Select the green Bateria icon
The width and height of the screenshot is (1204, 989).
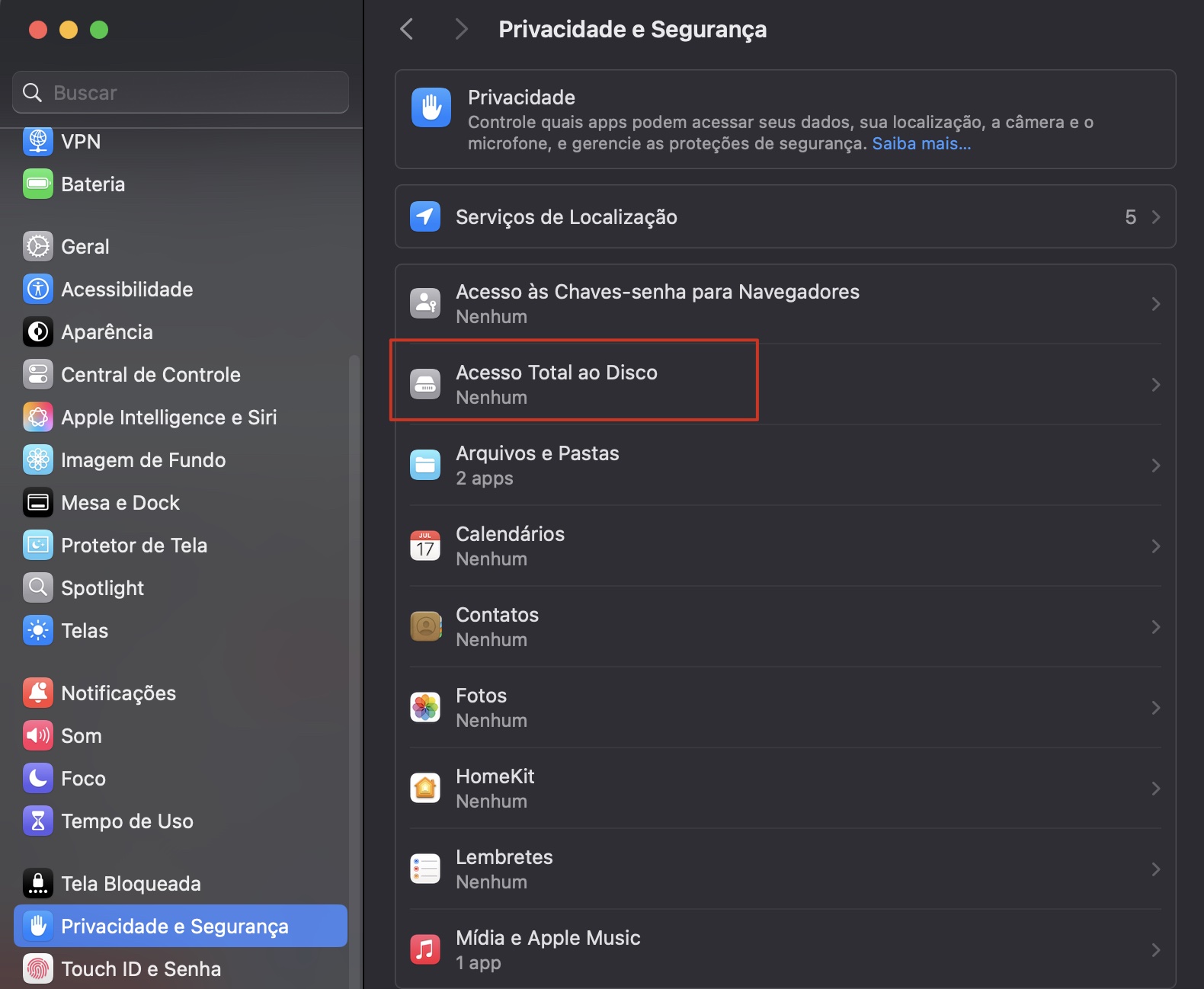pyautogui.click(x=38, y=184)
